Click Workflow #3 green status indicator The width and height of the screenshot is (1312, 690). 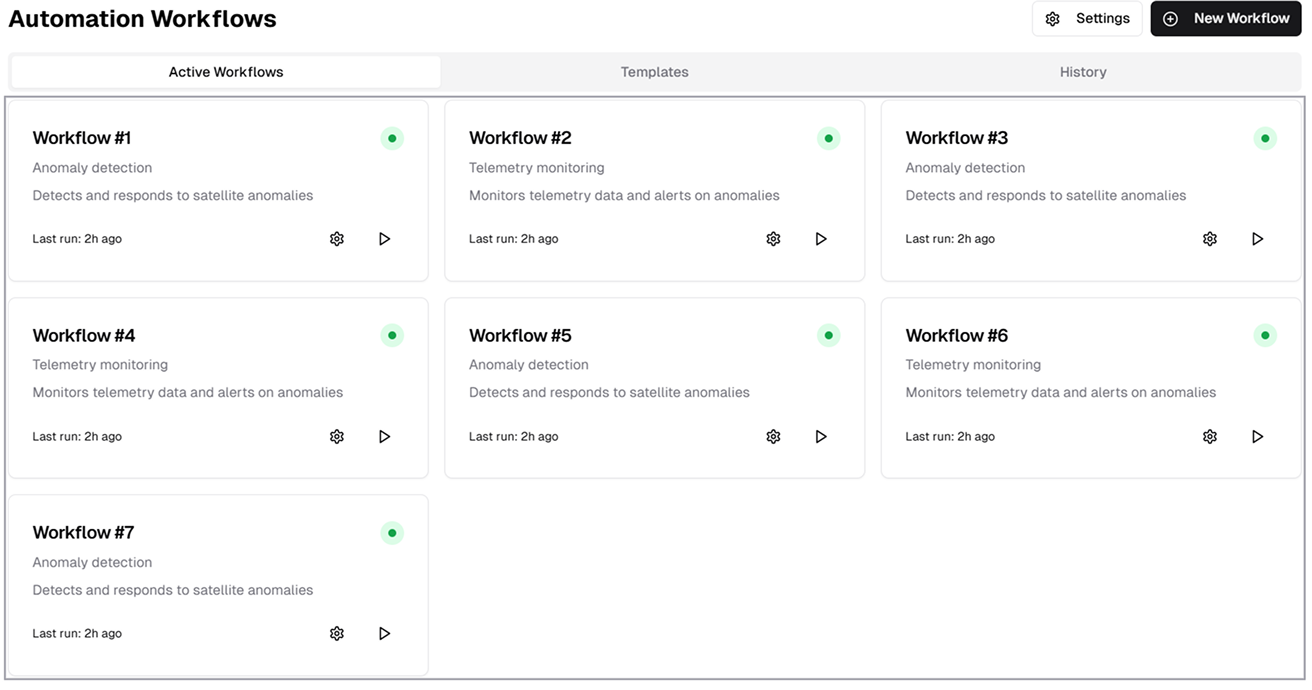tap(1265, 138)
